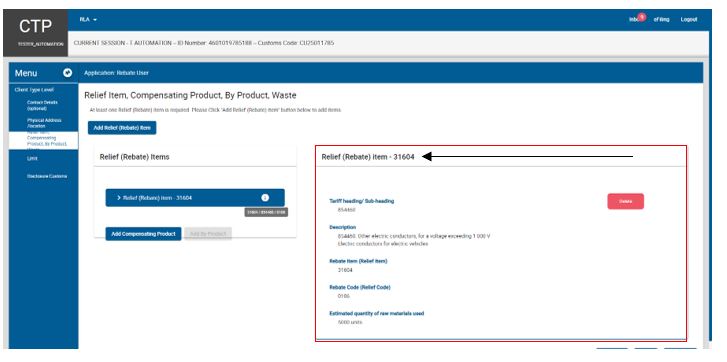
Task: Click Estimated quantity of raw materials used label
Action: 376,314
